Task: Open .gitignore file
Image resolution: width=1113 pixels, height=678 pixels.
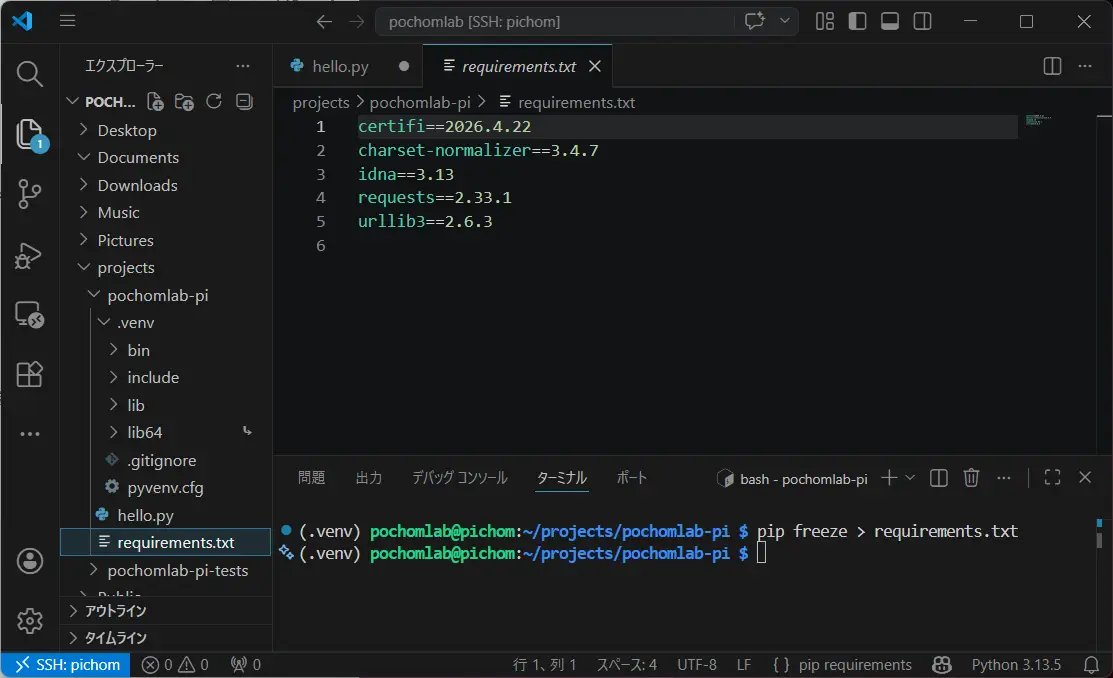Action: click(x=161, y=460)
